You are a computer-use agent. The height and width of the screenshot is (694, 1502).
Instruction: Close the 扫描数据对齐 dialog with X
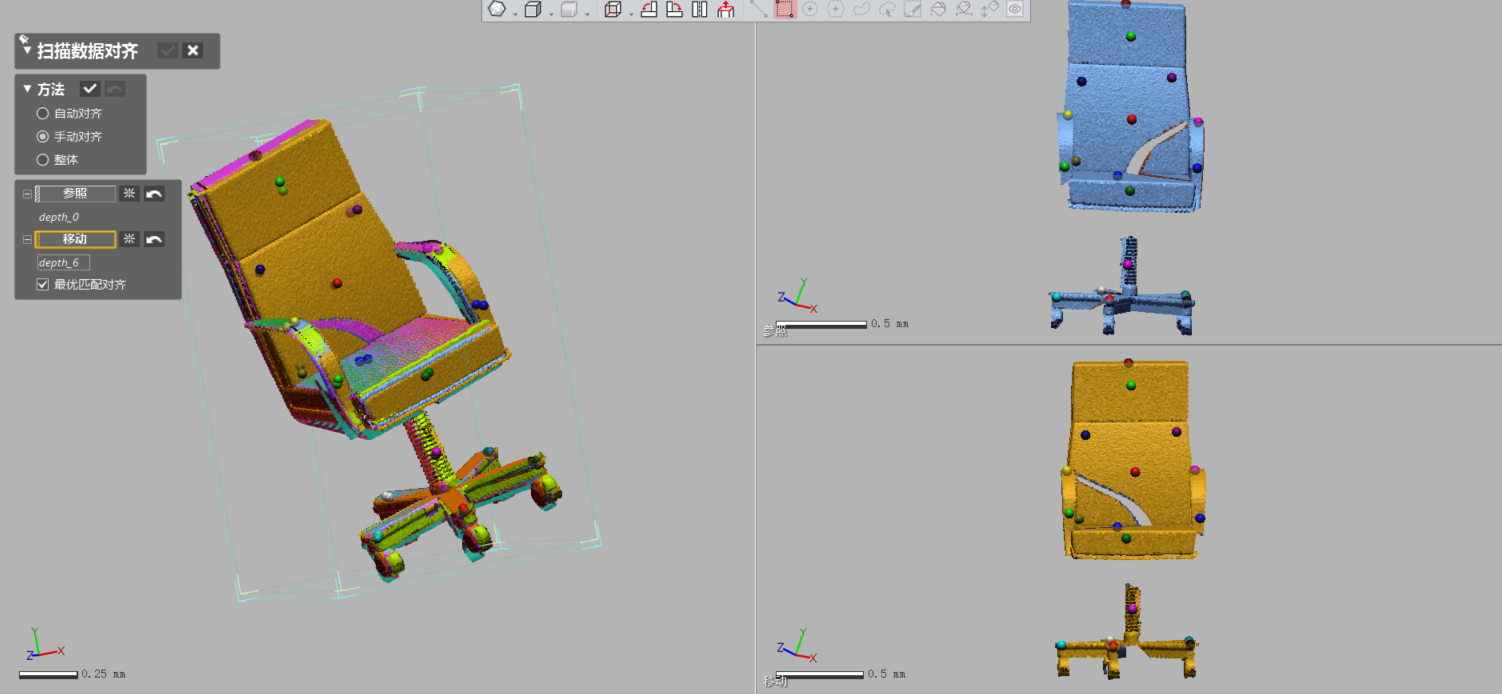coord(193,51)
